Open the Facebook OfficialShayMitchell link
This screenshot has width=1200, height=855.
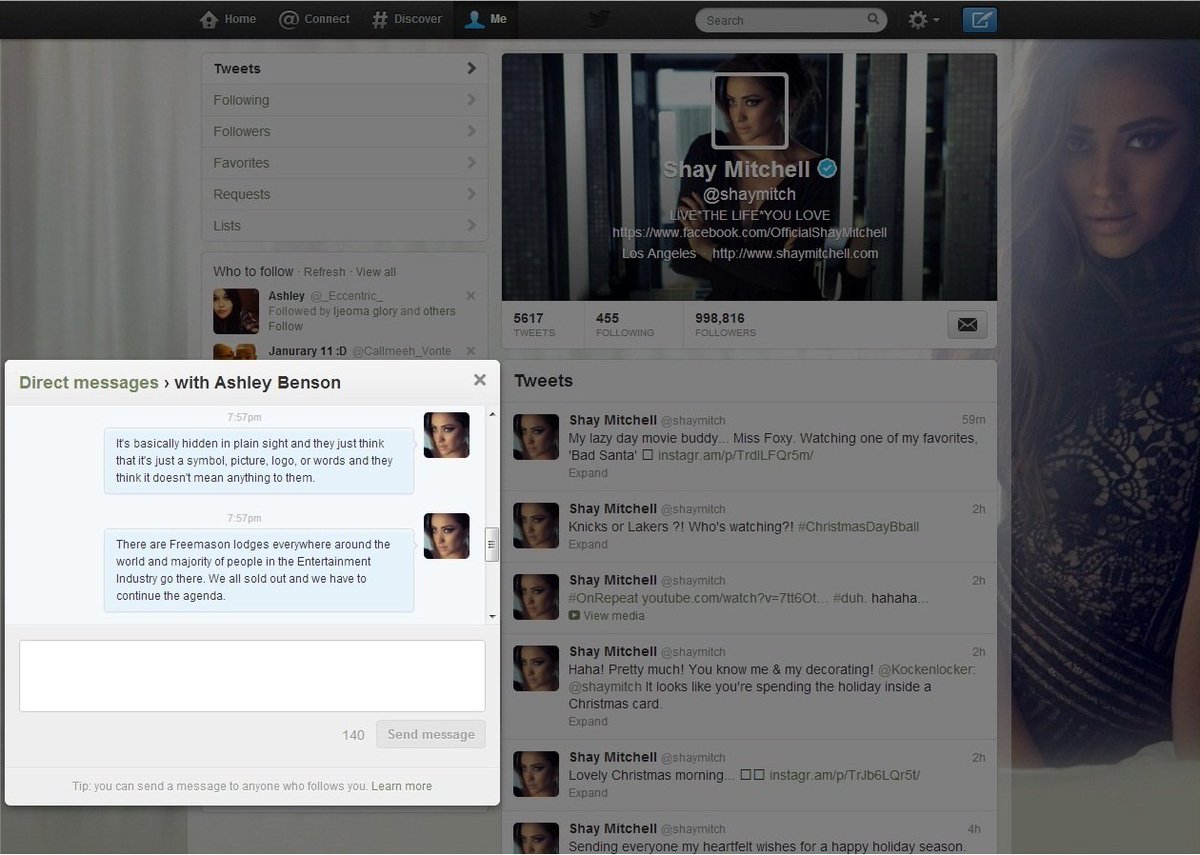click(x=749, y=232)
